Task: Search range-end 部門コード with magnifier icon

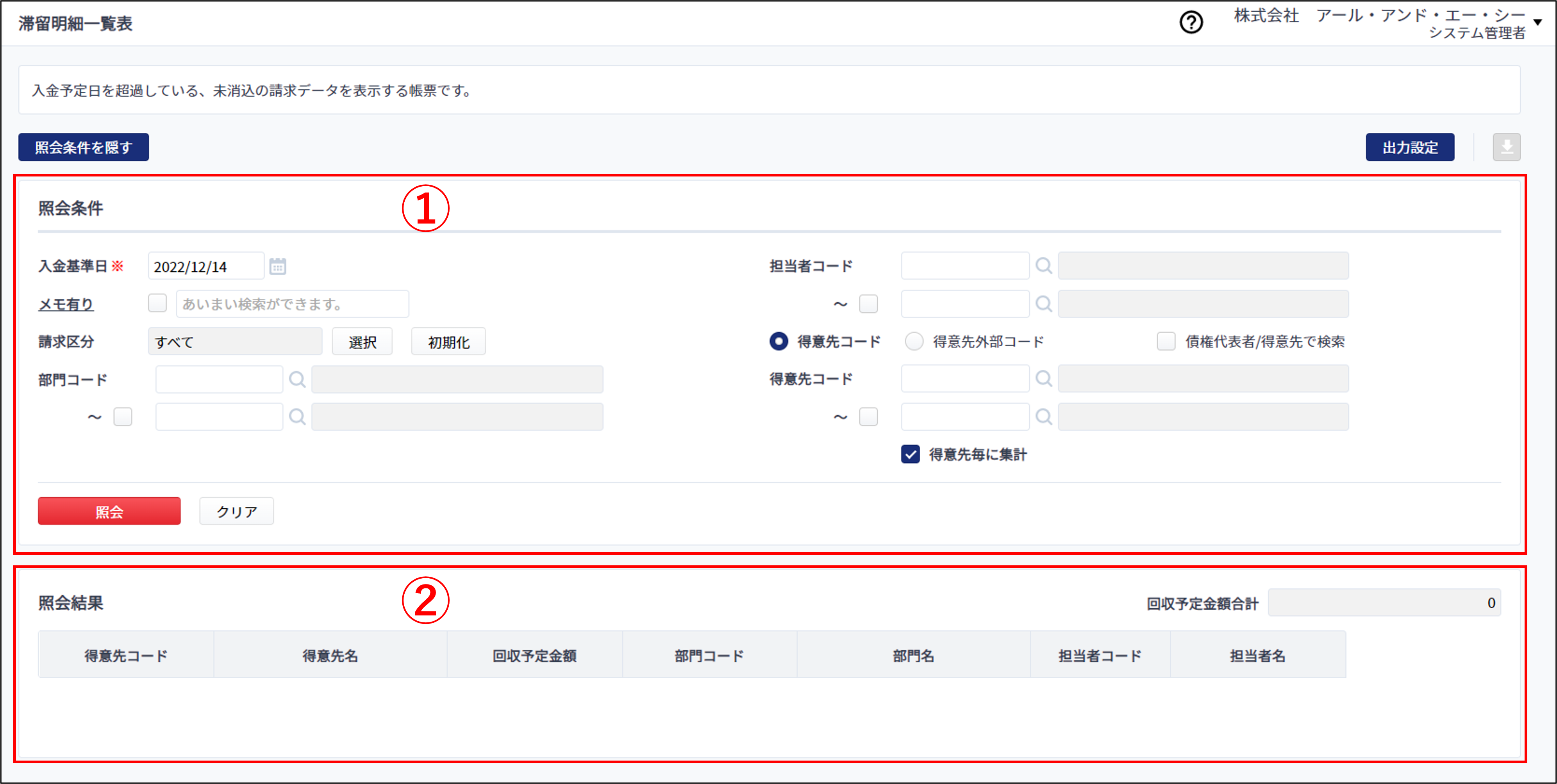Action: 297,417
